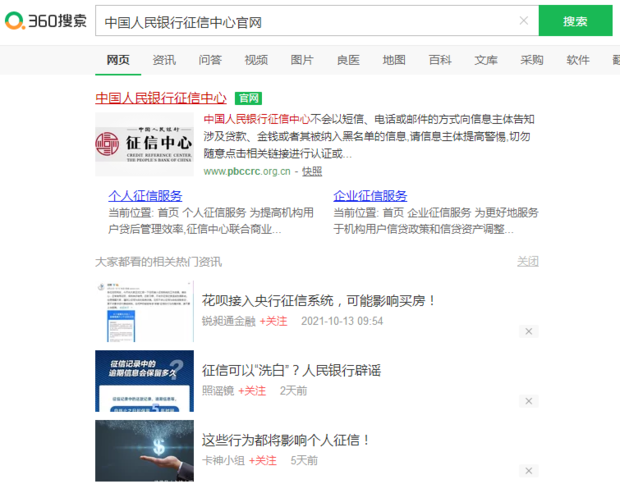Switch to the 视频 tab
Image resolution: width=620 pixels, height=484 pixels.
pyautogui.click(x=256, y=60)
